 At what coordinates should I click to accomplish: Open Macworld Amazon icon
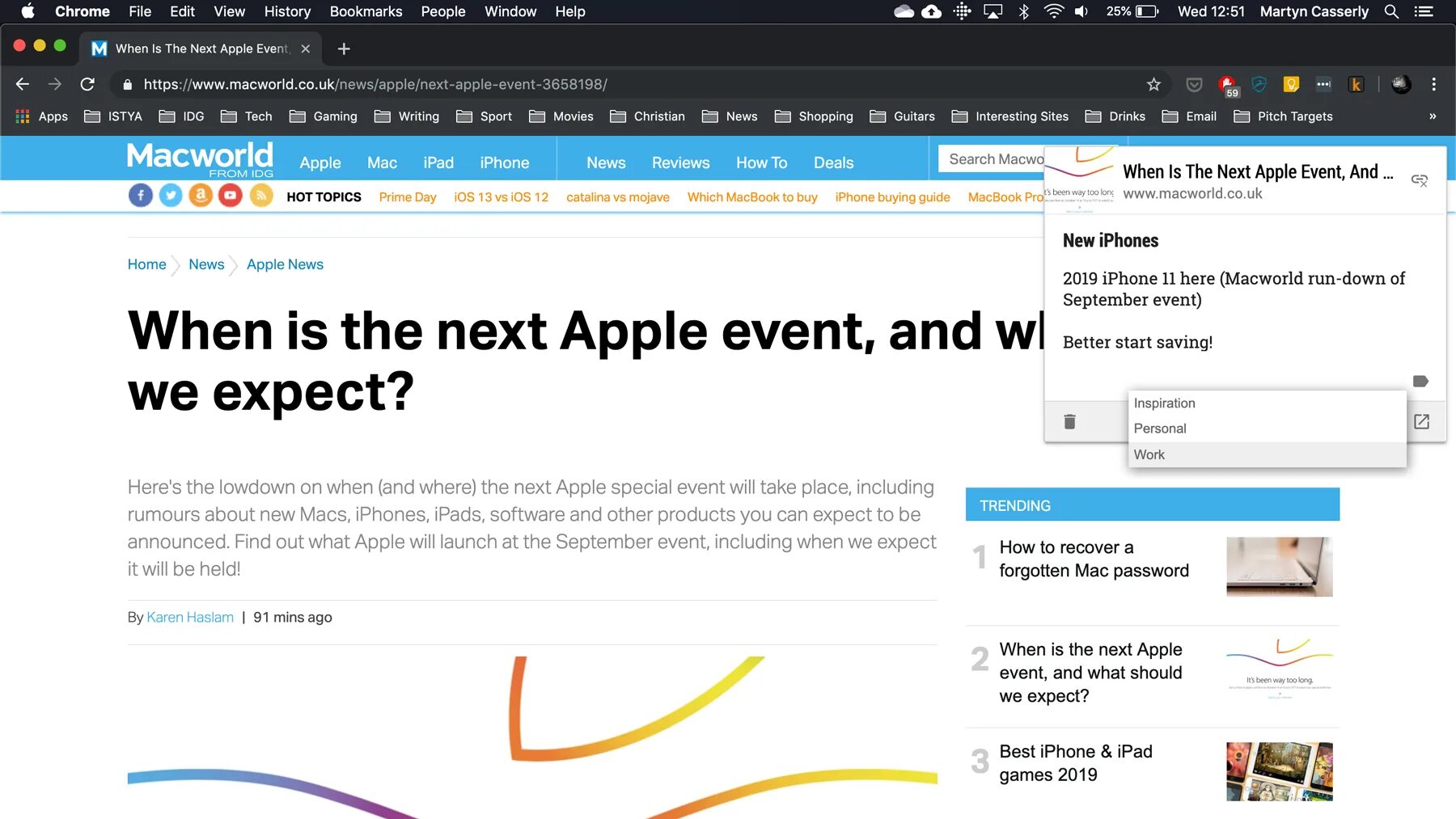201,196
